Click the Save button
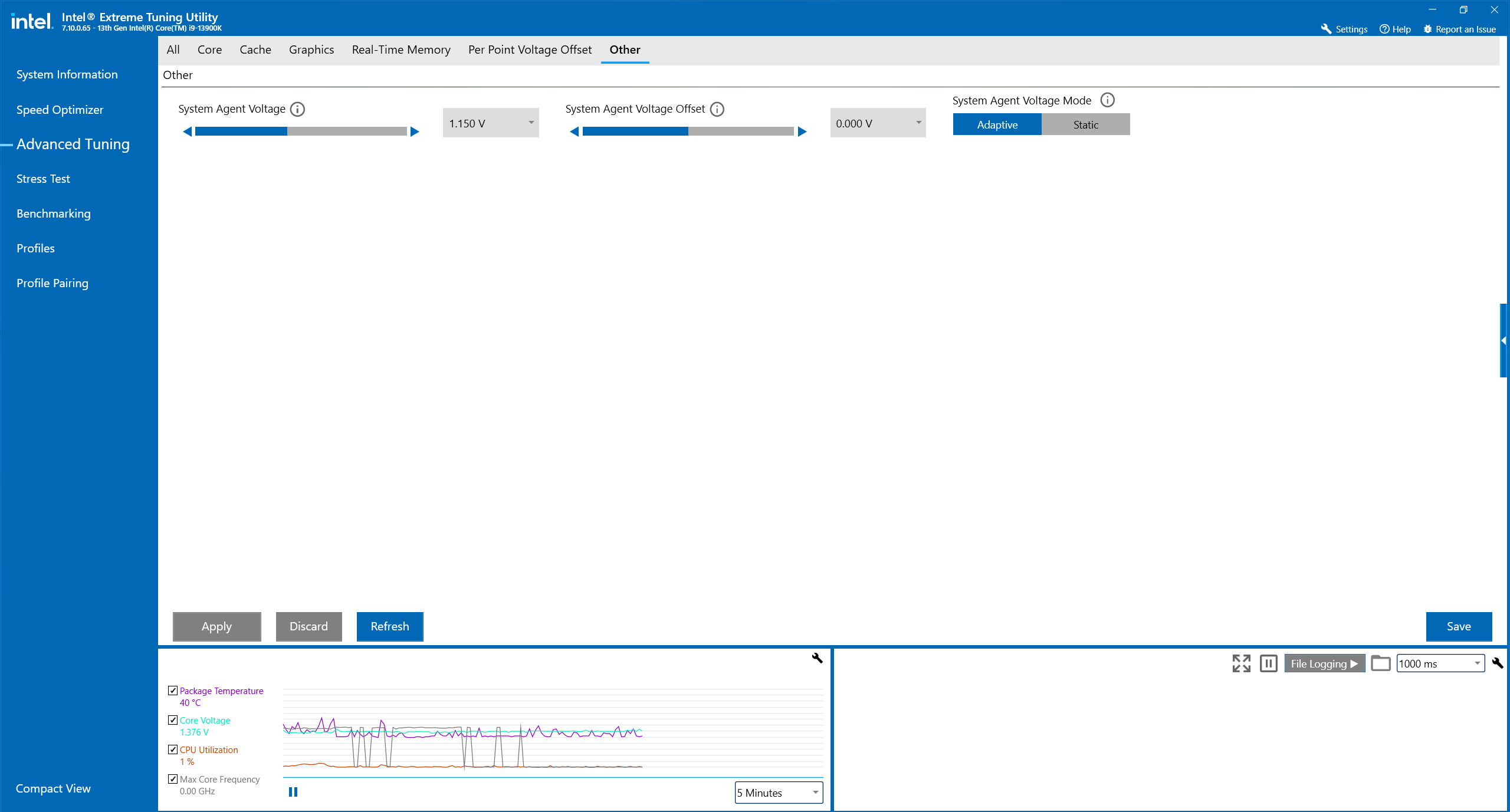 [x=1459, y=626]
